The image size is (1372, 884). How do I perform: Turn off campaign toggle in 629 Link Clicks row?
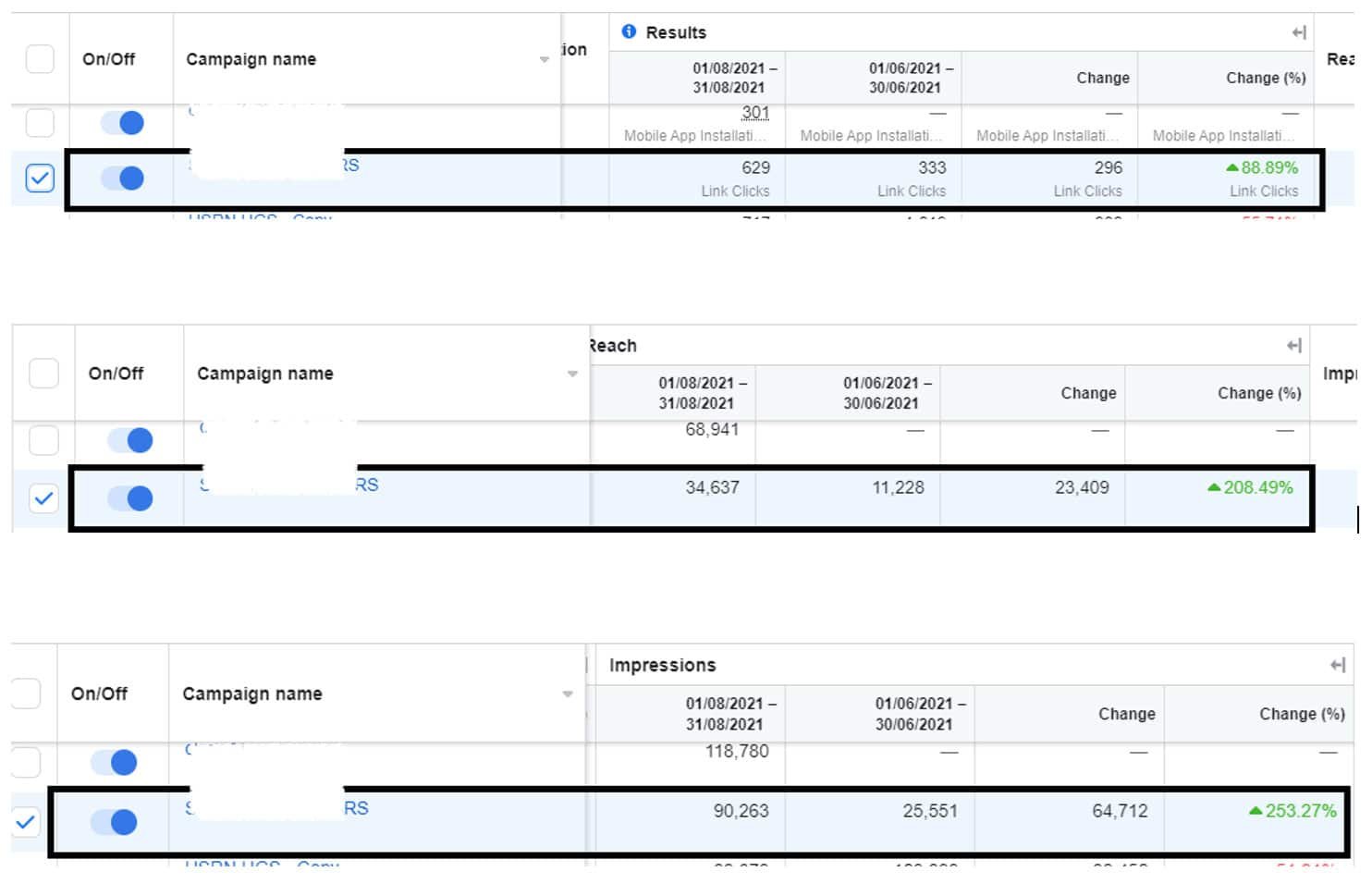[122, 178]
